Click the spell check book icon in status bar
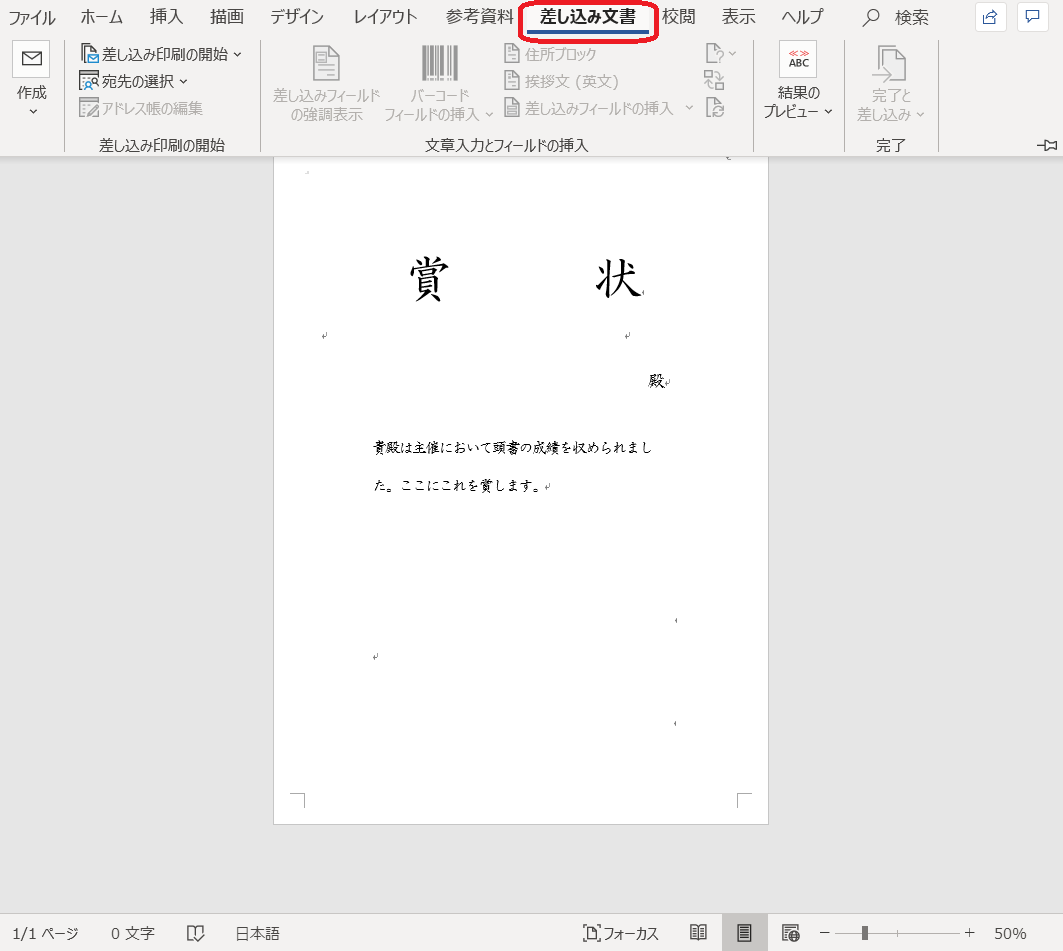 click(195, 933)
